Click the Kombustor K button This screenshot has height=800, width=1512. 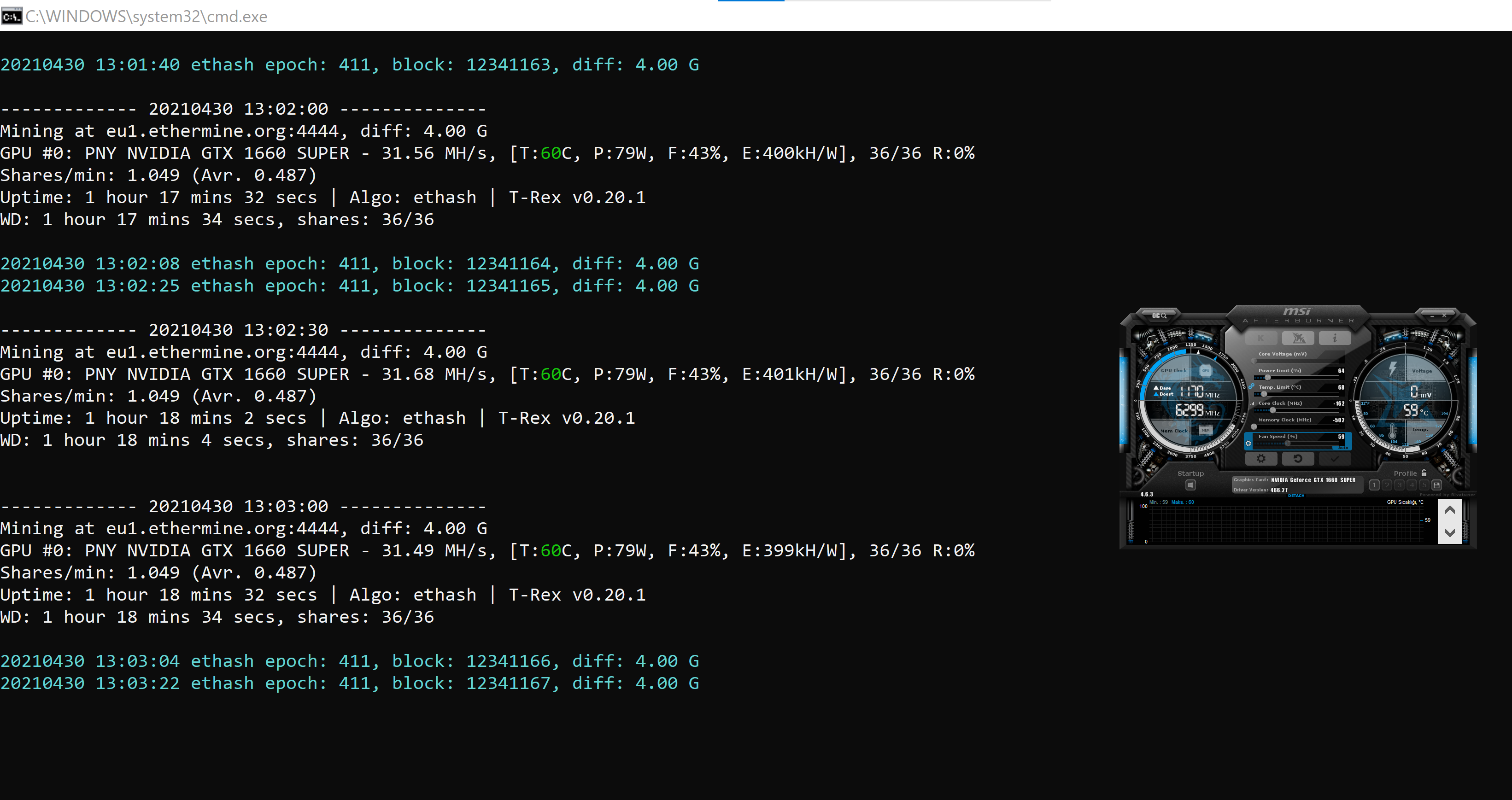tap(1261, 339)
